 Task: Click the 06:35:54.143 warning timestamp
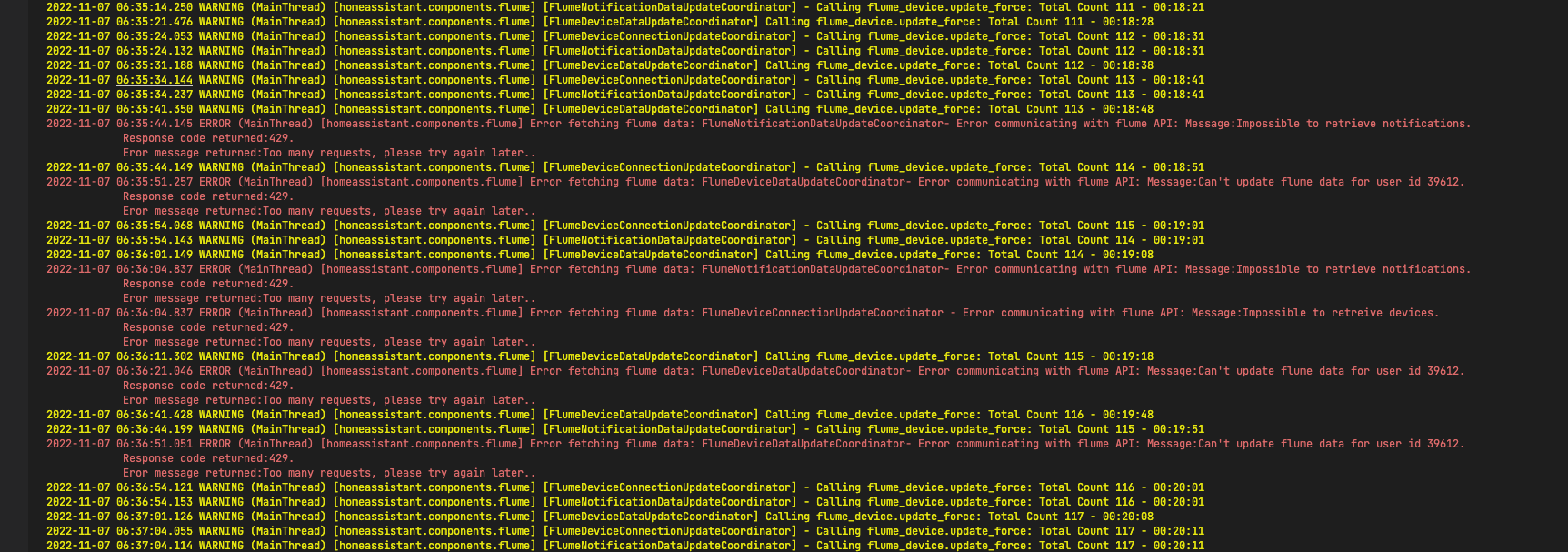coord(155,240)
